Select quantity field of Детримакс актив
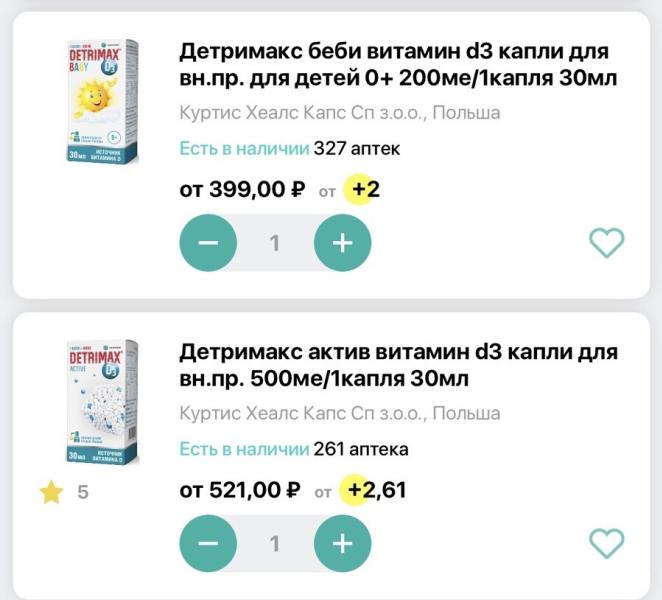The width and height of the screenshot is (662, 600). (275, 543)
